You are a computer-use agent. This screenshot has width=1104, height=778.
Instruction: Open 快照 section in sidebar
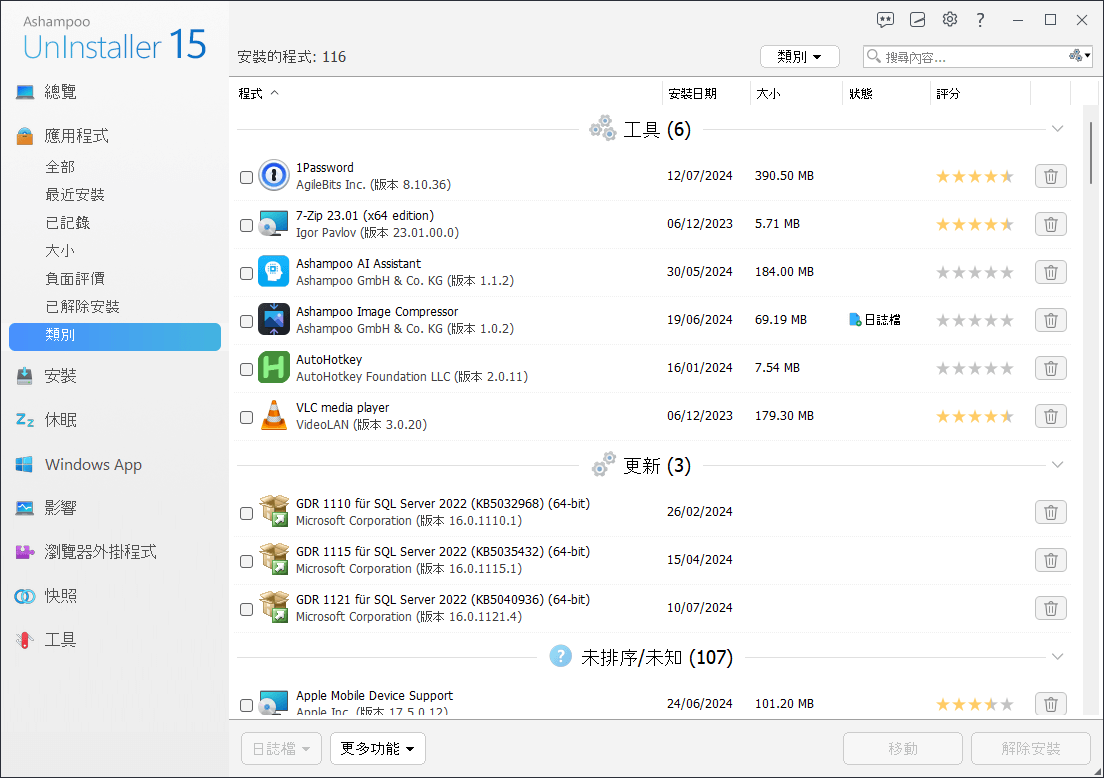(61, 596)
